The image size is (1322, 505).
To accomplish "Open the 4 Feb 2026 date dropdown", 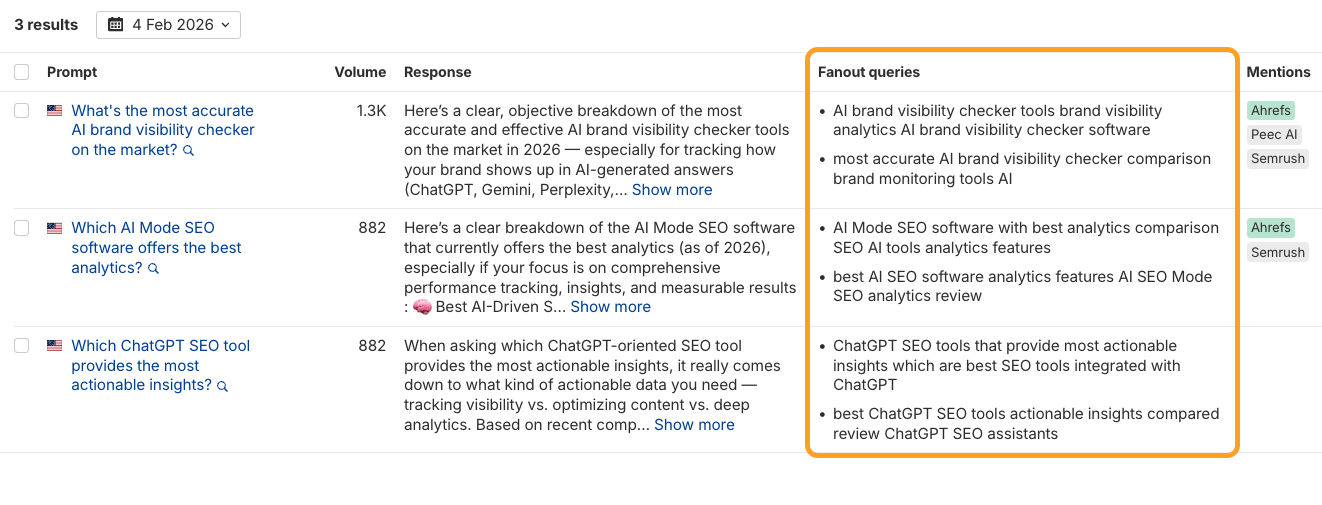I will point(168,25).
